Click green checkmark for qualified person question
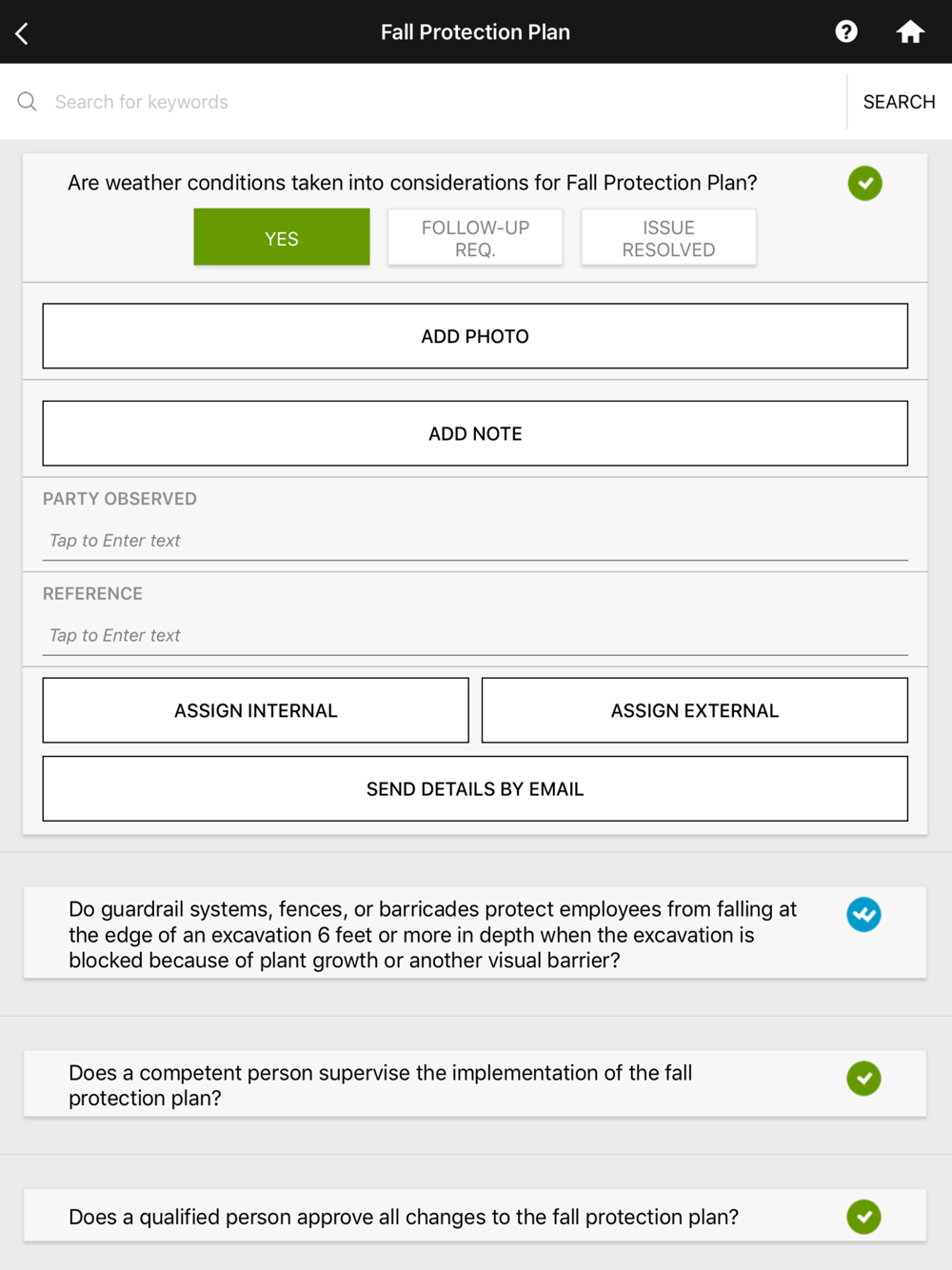The image size is (952, 1270). tap(863, 1217)
